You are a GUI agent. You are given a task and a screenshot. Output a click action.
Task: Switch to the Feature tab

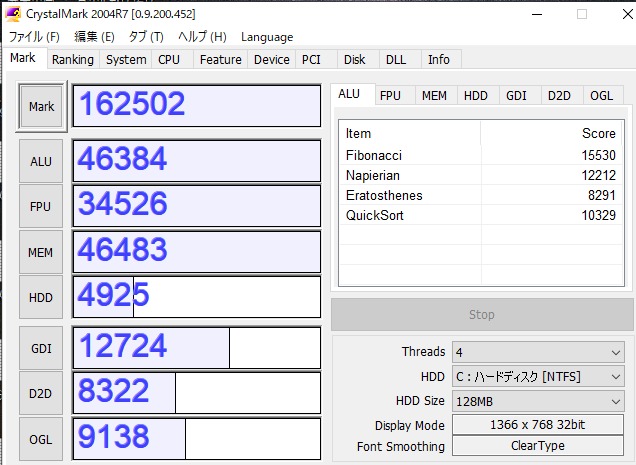[x=220, y=60]
